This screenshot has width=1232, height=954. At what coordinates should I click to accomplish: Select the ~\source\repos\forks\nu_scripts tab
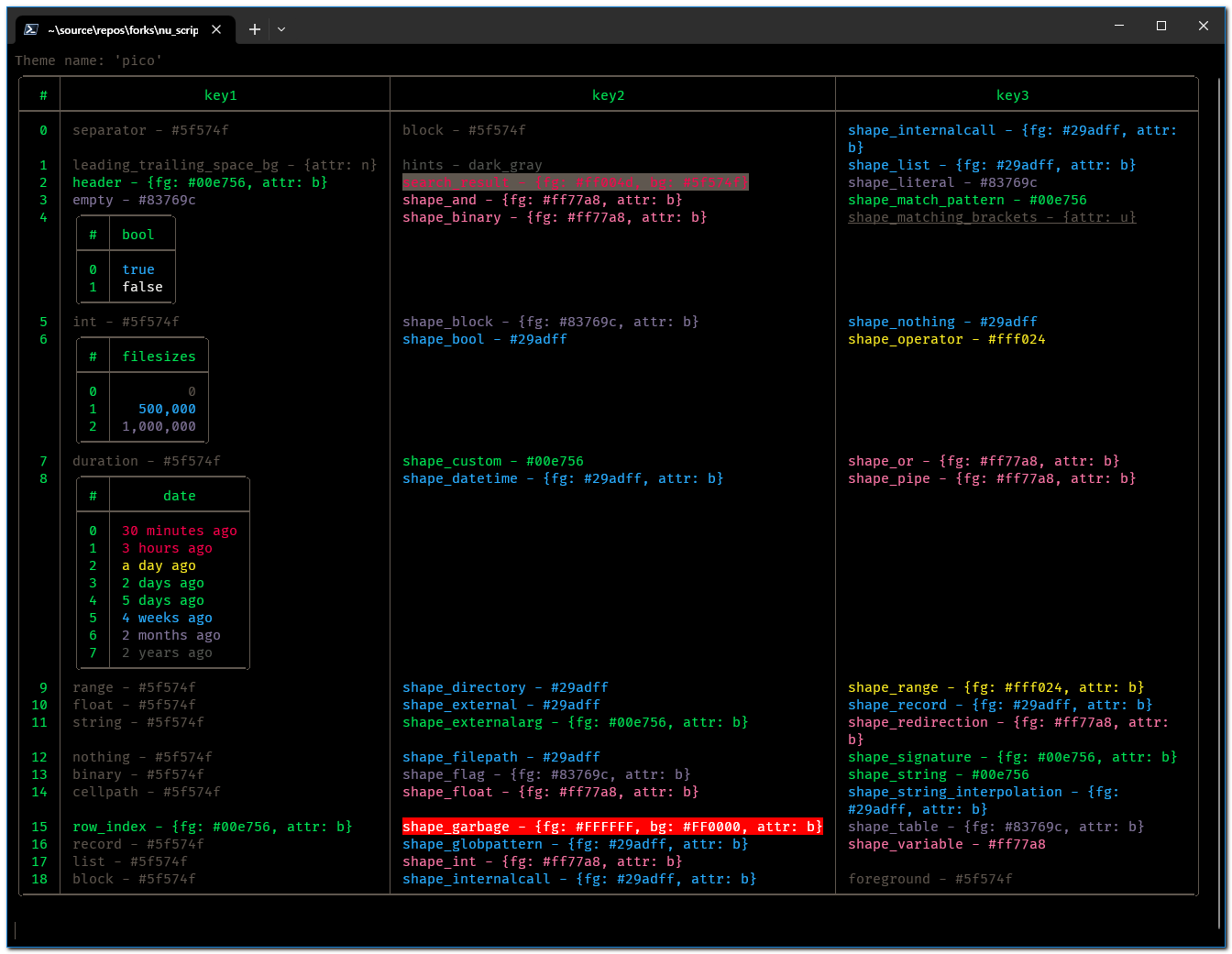click(x=124, y=29)
